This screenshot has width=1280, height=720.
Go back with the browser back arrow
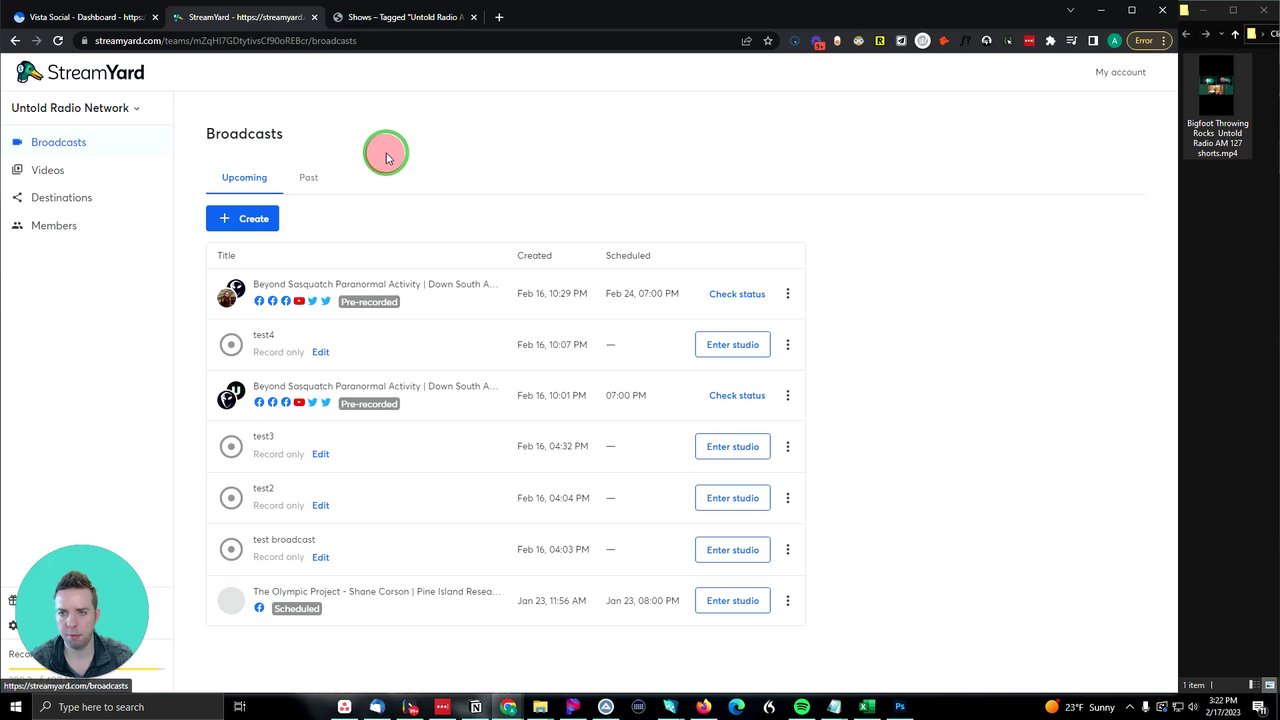15,41
